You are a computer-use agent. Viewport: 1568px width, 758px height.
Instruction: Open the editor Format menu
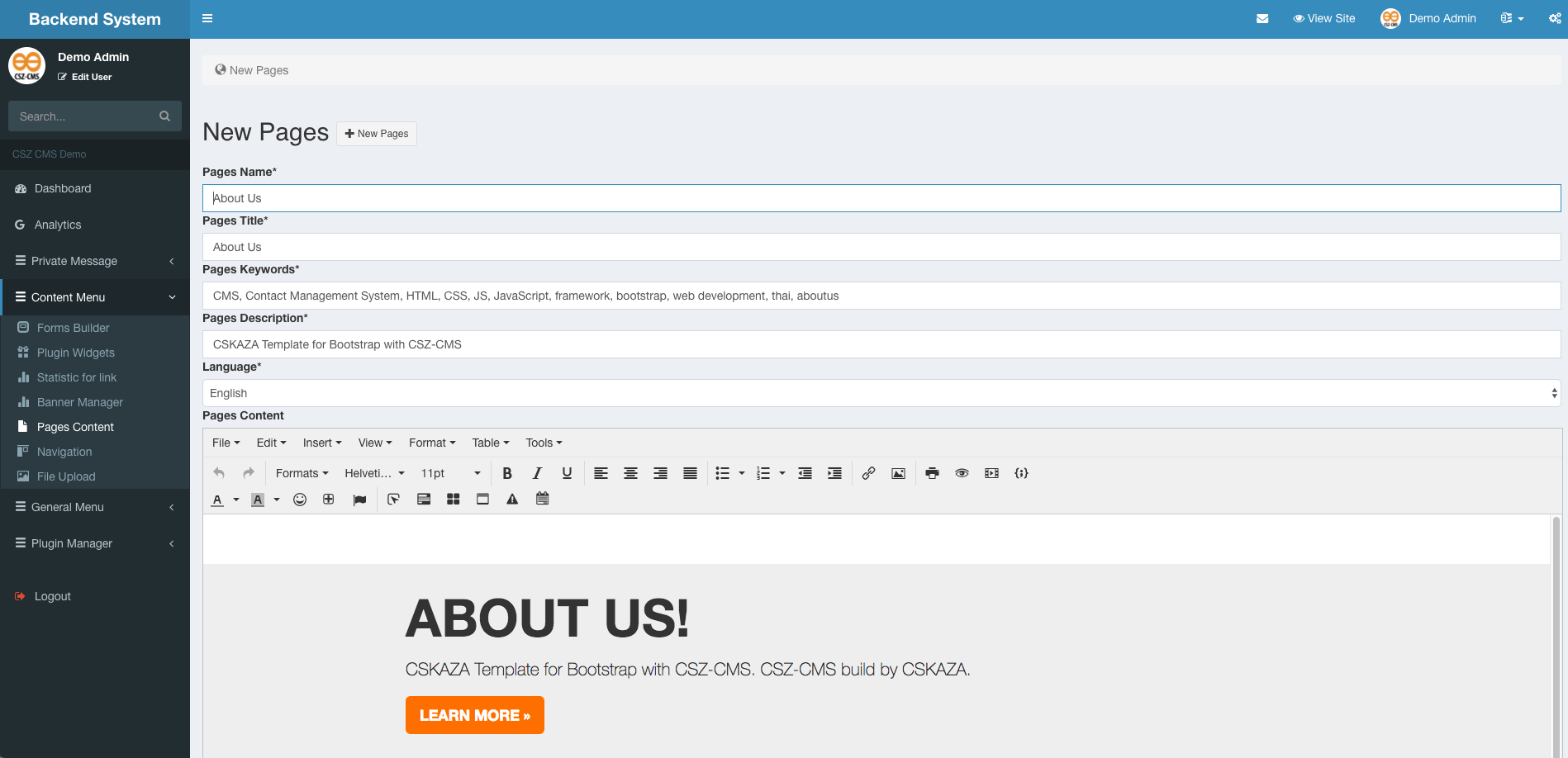click(x=432, y=443)
